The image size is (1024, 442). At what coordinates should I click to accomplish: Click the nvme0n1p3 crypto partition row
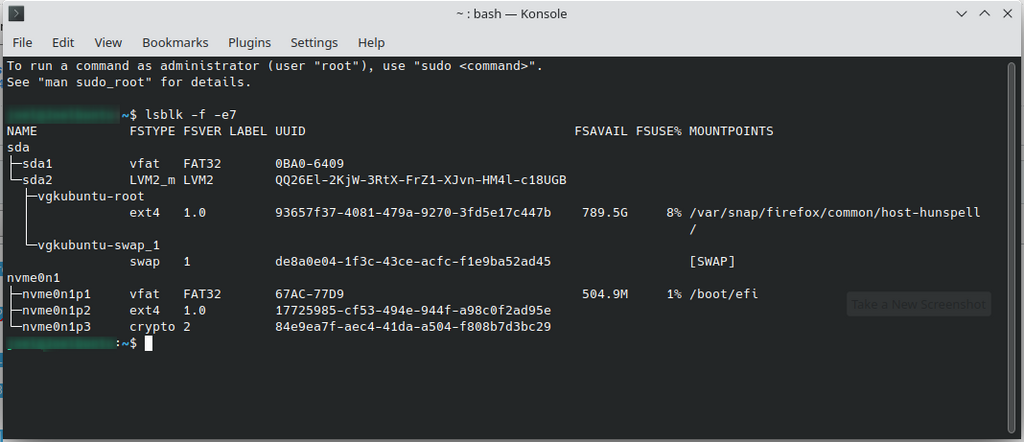point(279,326)
